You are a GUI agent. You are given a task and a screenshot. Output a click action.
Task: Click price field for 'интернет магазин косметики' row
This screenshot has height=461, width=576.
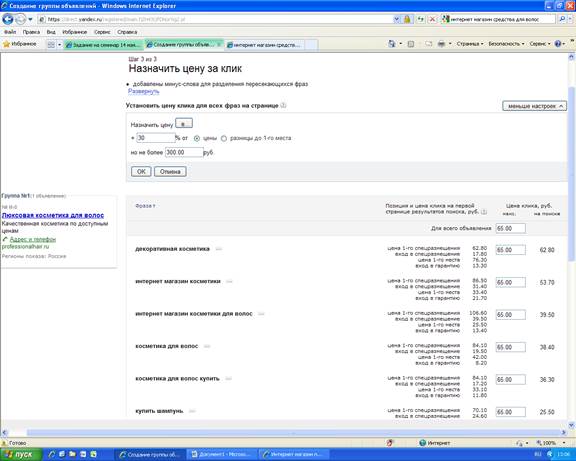(x=511, y=282)
